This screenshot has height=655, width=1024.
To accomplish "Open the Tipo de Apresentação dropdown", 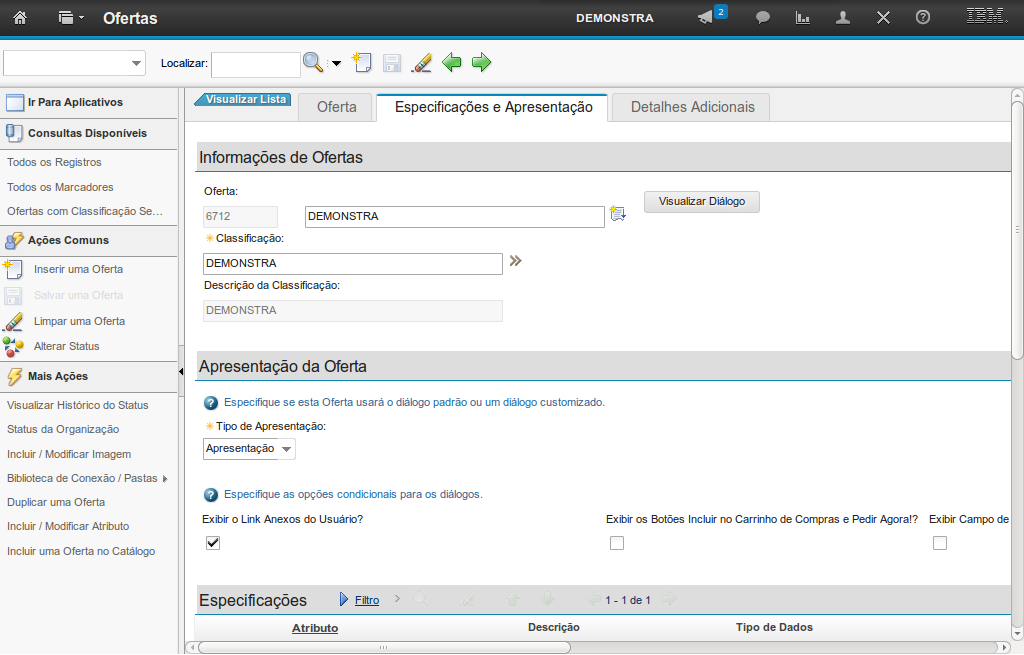I will (249, 449).
